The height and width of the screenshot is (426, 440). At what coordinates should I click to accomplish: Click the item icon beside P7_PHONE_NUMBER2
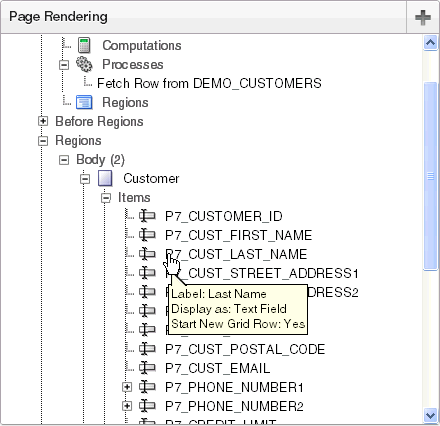(x=147, y=406)
